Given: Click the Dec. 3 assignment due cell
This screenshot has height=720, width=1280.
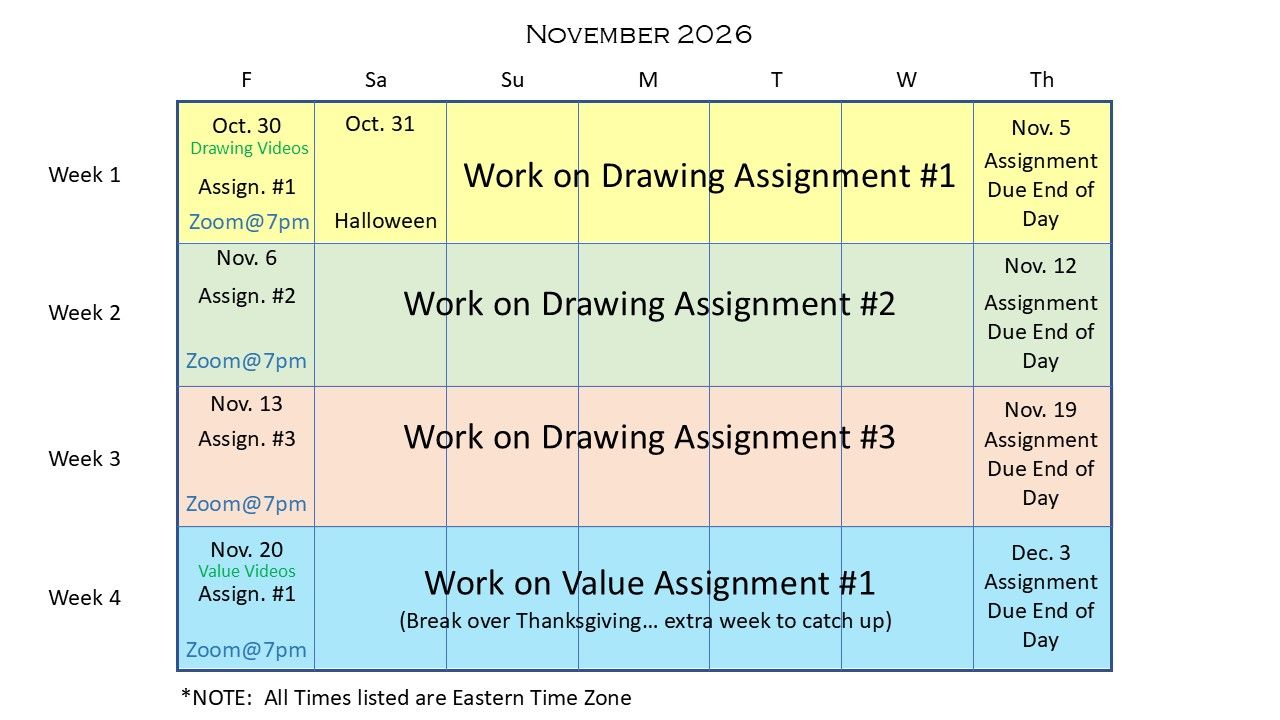Looking at the screenshot, I should coord(1041,598).
